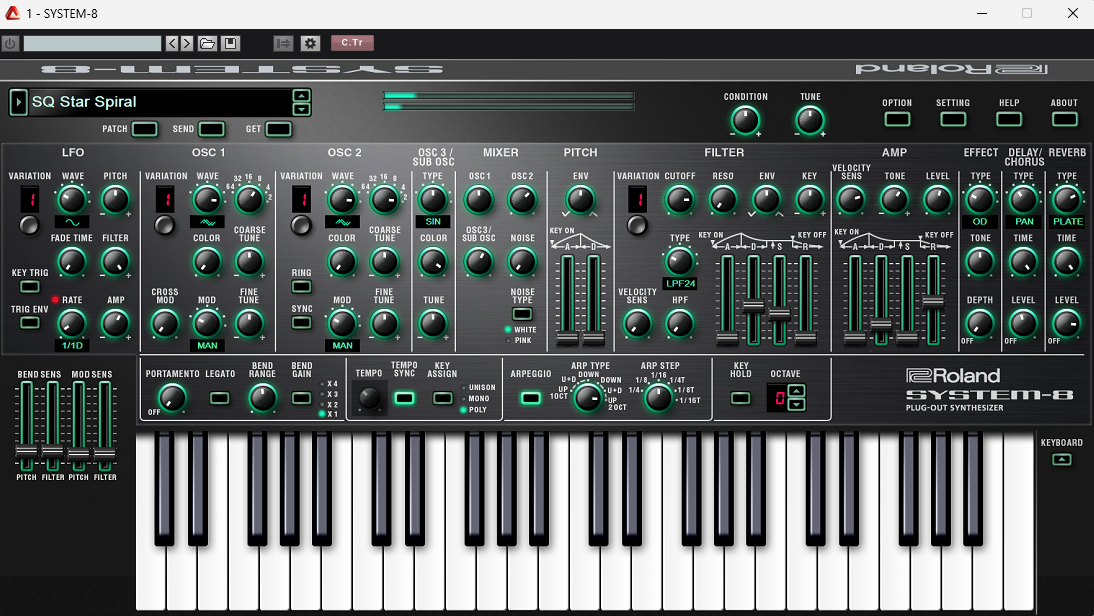Go to previous preset arrow in toolbar
The height and width of the screenshot is (616, 1094).
click(172, 43)
